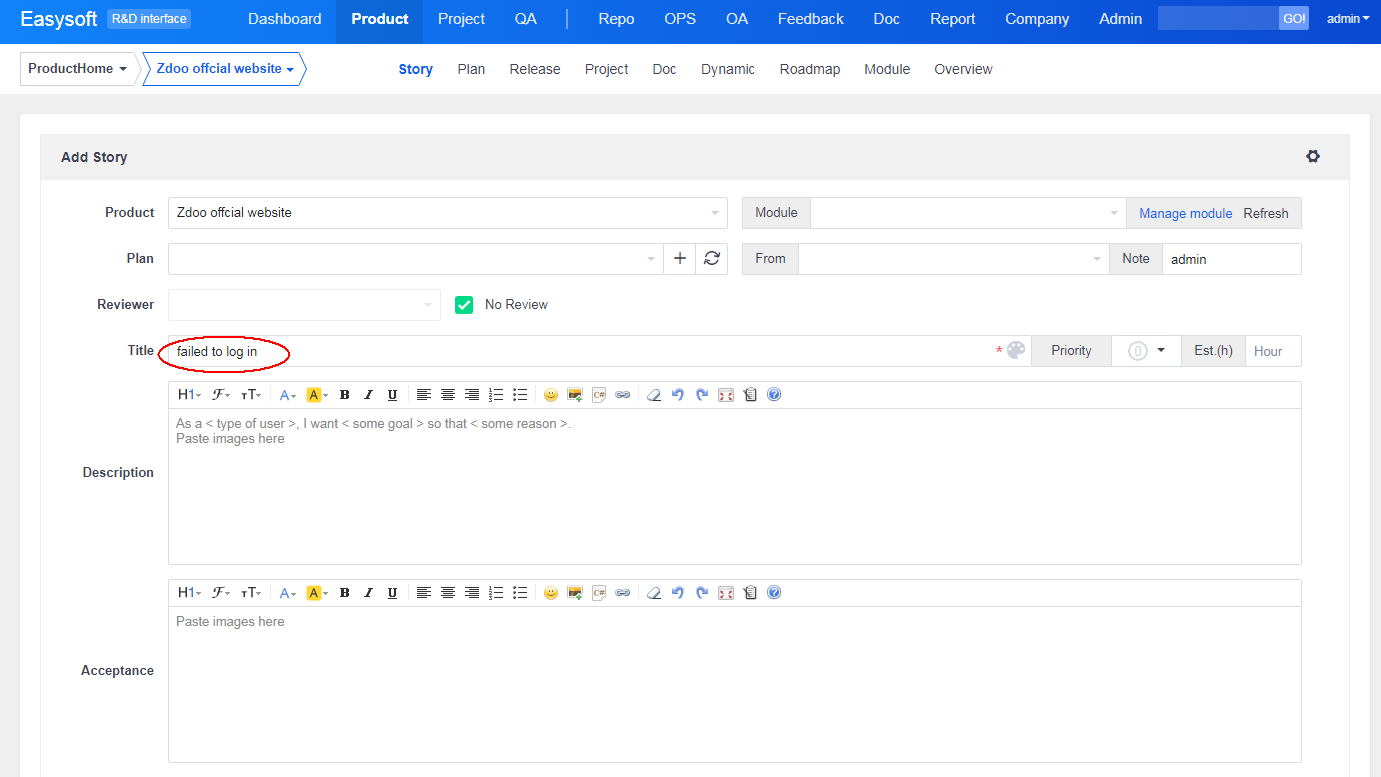Click the undo arrow in the Description toolbar
This screenshot has height=777, width=1381.
(x=678, y=395)
